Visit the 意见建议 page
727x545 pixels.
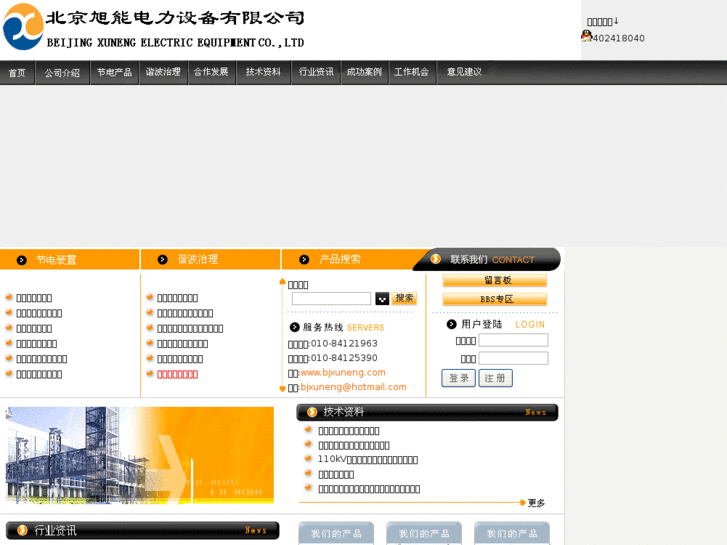pos(464,72)
